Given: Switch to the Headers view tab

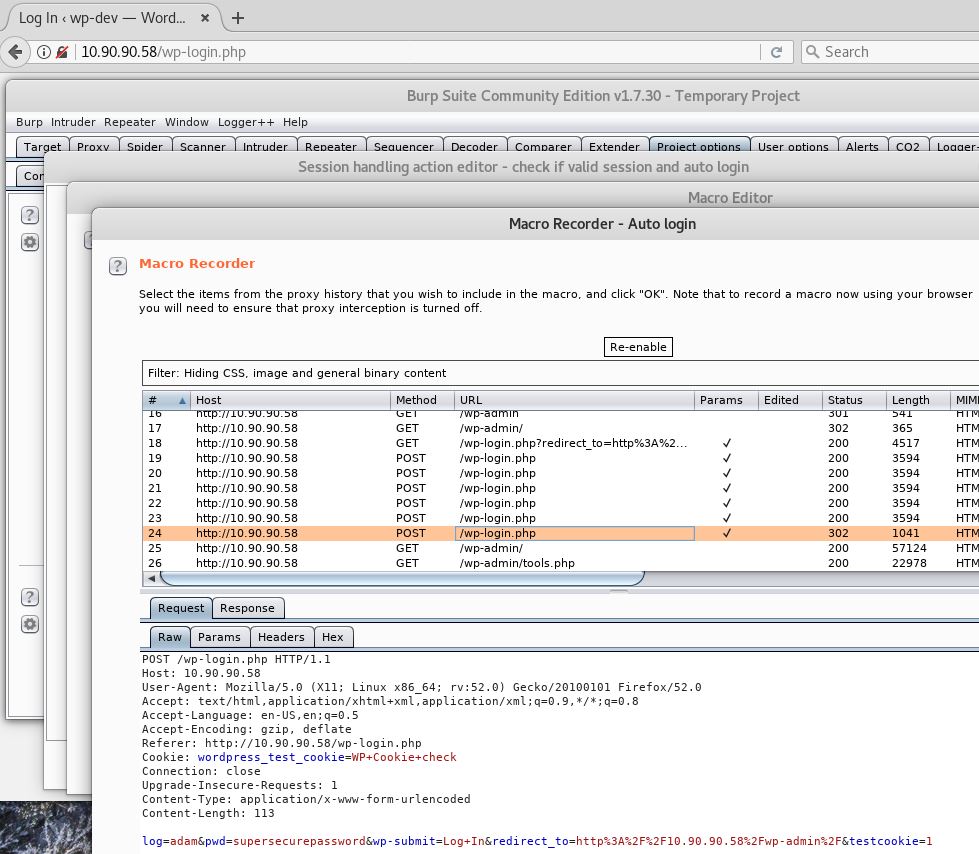Looking at the screenshot, I should (281, 637).
